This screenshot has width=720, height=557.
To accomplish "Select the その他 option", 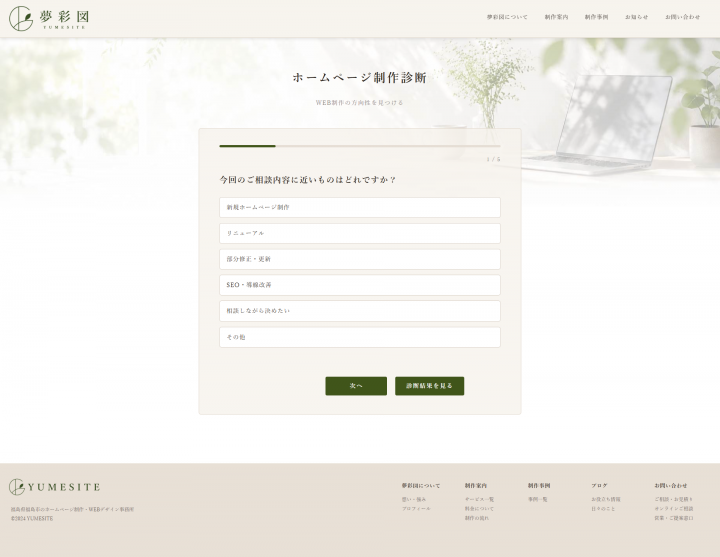I will click(360, 337).
